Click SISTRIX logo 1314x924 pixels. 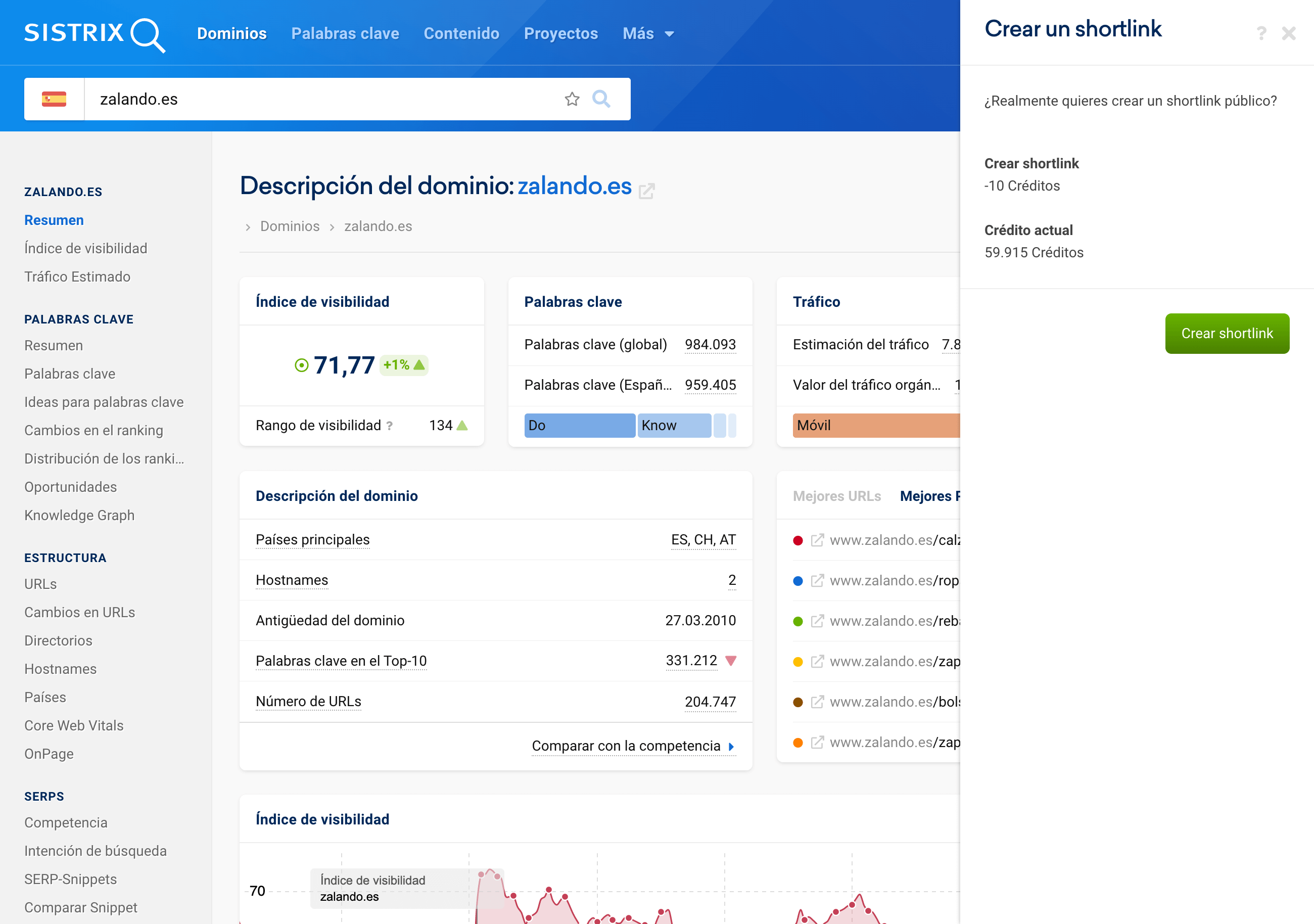tap(95, 34)
